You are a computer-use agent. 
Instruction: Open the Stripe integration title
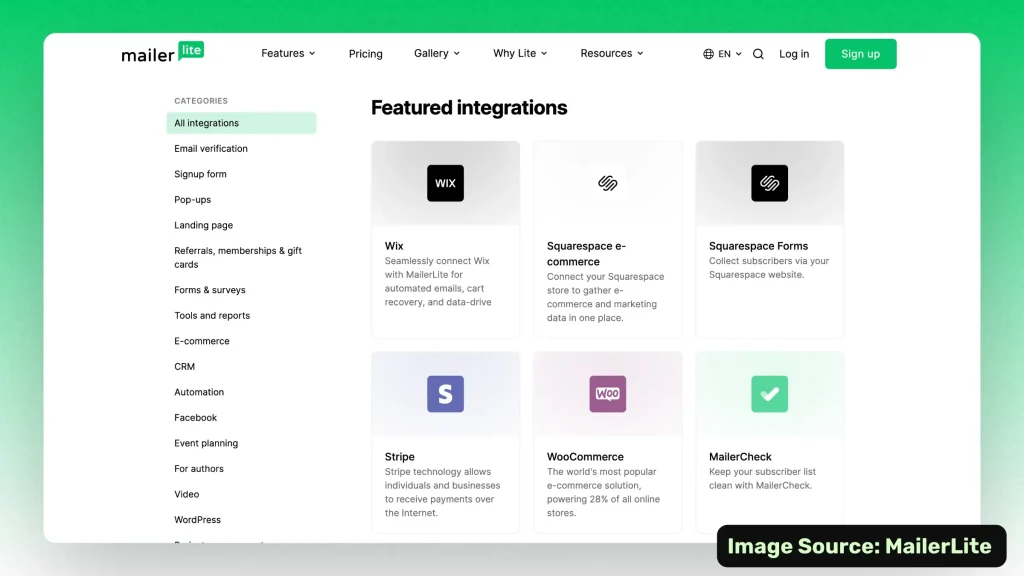tap(400, 456)
